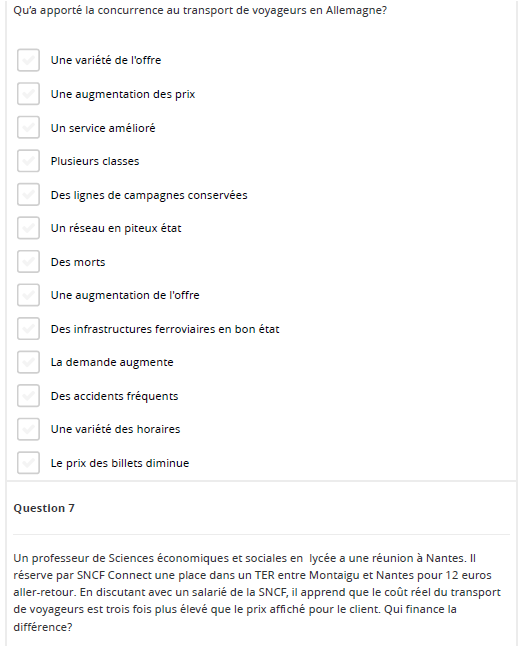Check 'Une augmentation de l'offre' option
523x646 pixels.
click(x=28, y=295)
